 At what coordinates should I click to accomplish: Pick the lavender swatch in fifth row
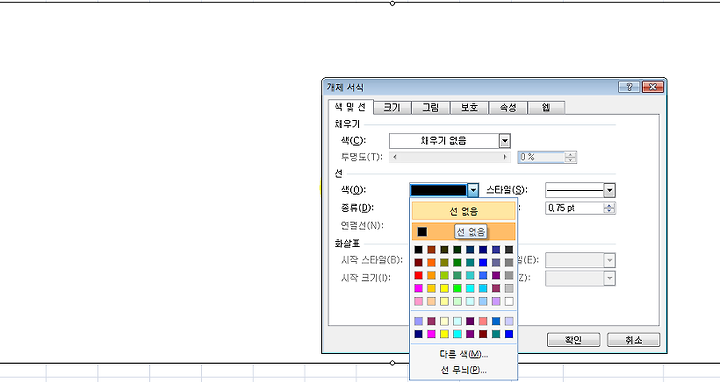496,301
